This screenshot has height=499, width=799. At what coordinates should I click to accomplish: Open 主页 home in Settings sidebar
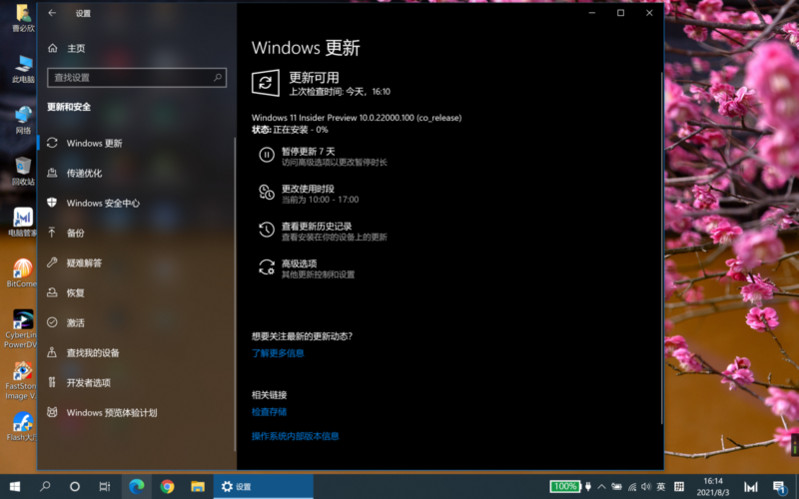(76, 48)
